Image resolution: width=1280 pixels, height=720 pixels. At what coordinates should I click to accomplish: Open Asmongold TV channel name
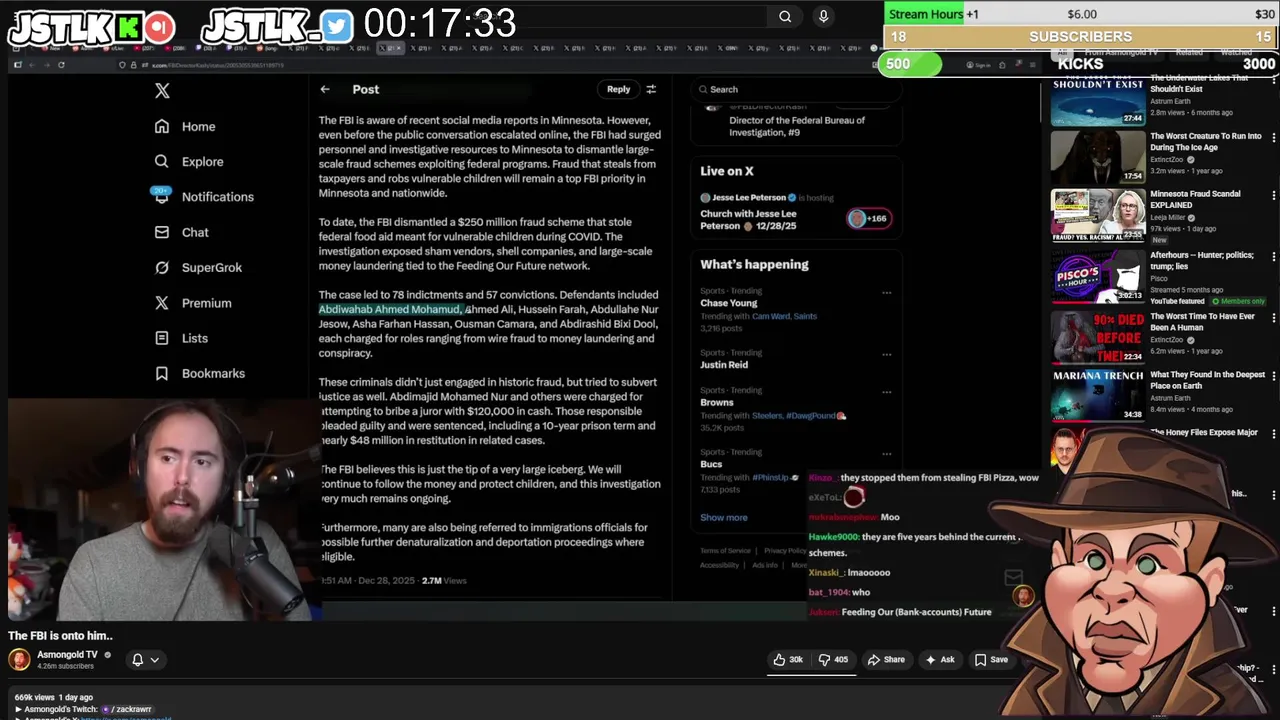coord(67,655)
